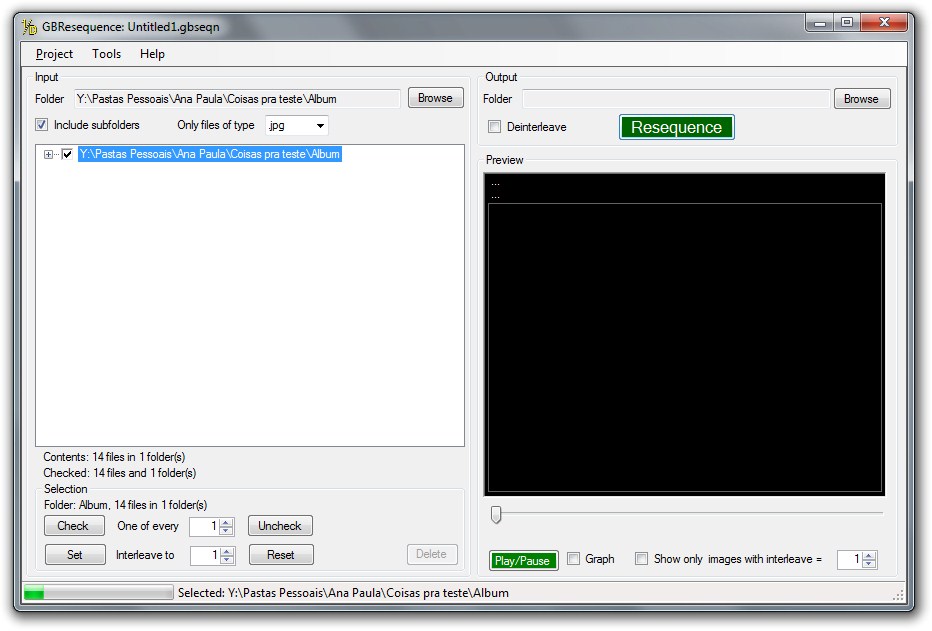This screenshot has height=631, width=932.
Task: Click the green Resequence button
Action: click(676, 127)
